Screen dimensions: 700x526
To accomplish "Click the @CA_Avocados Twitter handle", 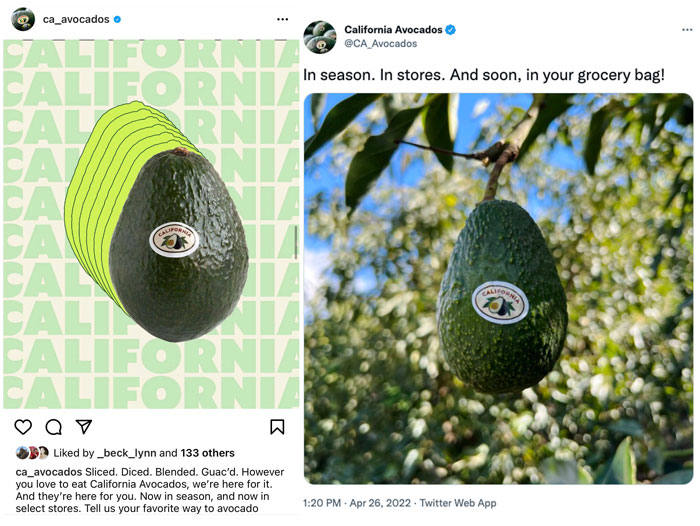I will pos(381,44).
